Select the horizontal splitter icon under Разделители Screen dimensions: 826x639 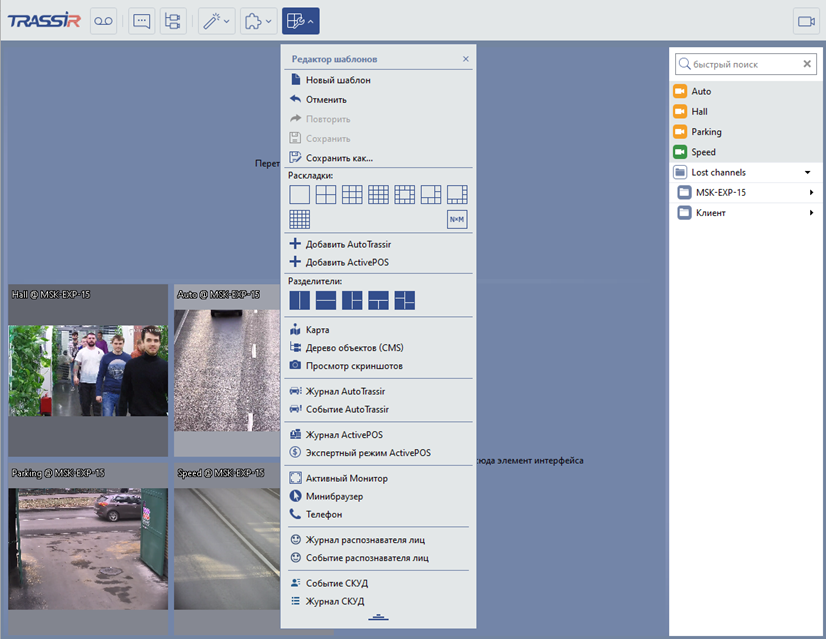click(x=326, y=300)
